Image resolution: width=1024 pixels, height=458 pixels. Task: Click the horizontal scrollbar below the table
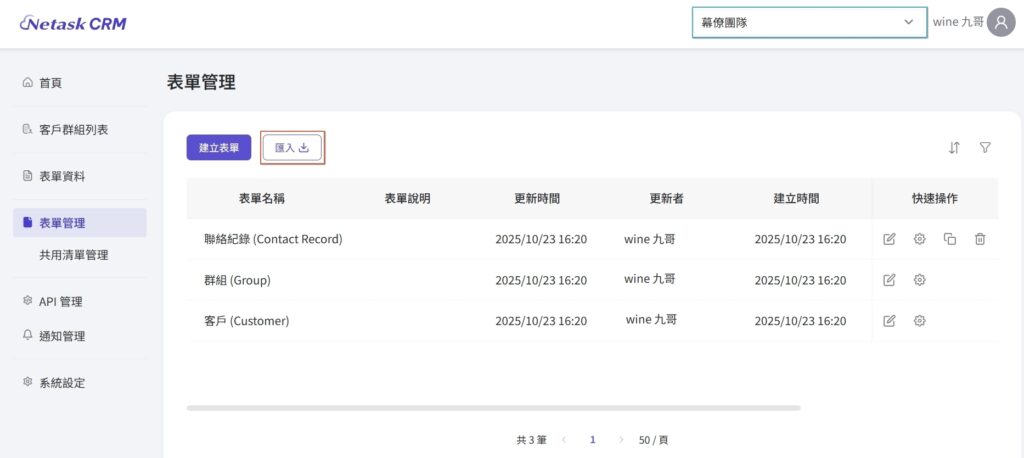click(493, 408)
